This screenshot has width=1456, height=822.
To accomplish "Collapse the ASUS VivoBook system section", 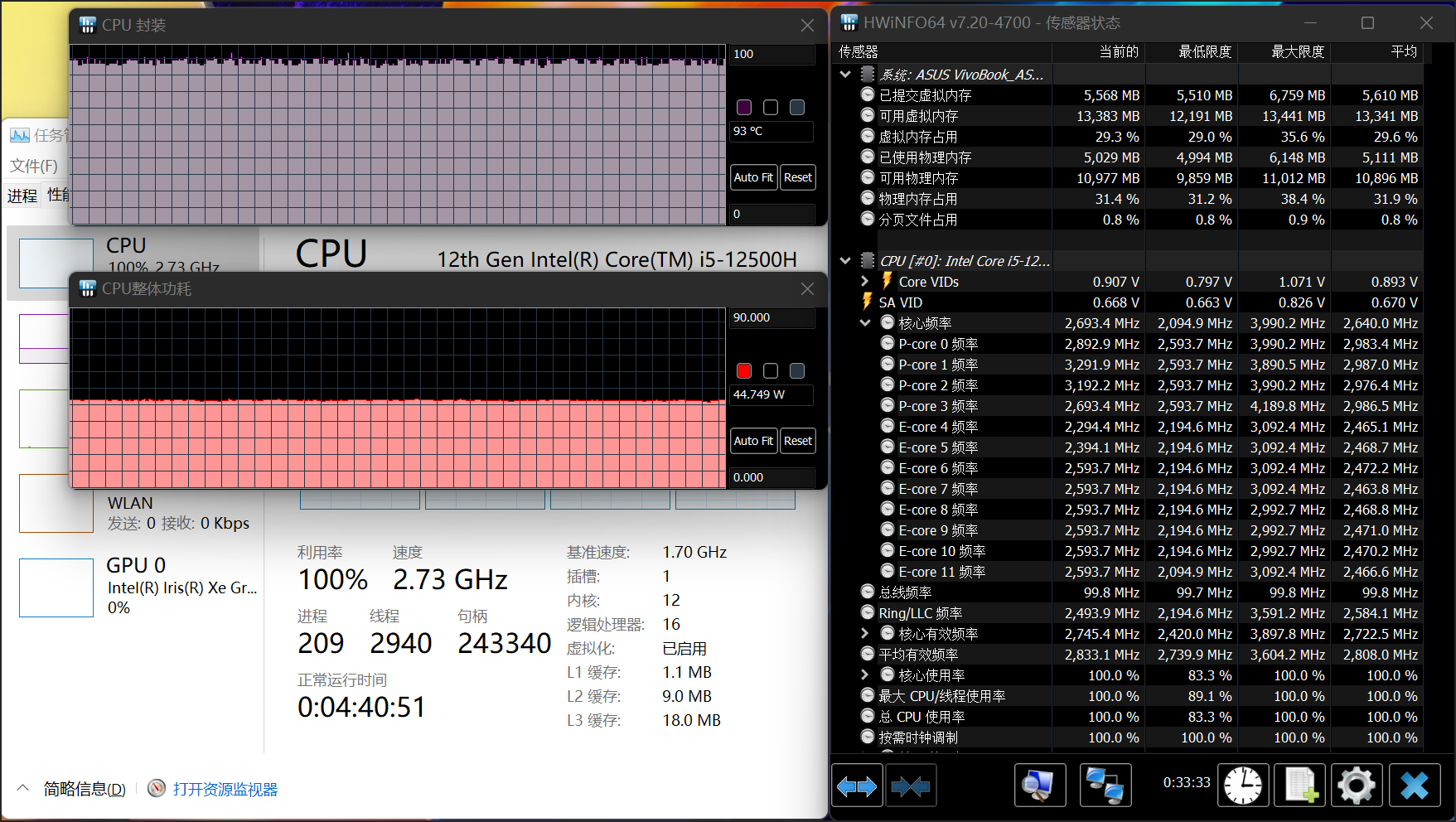I will [845, 75].
